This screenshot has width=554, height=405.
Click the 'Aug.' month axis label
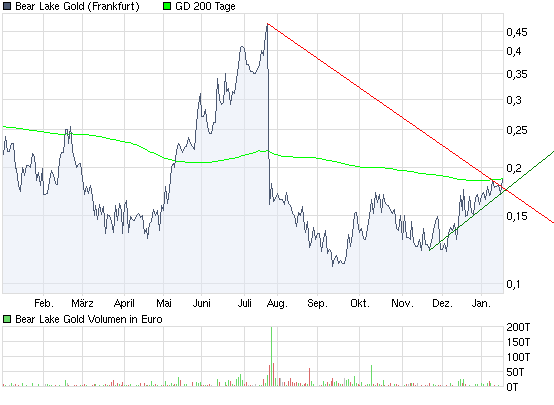tap(277, 304)
